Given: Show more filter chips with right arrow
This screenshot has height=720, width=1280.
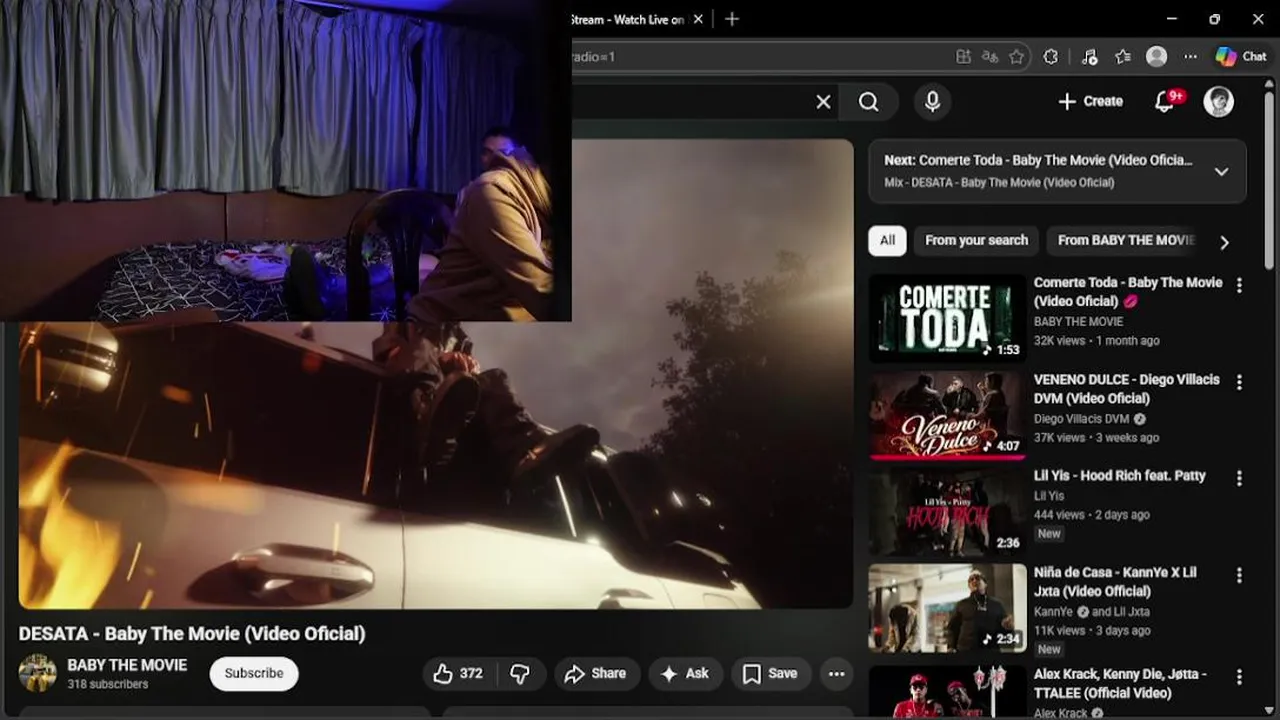Looking at the screenshot, I should point(1224,241).
